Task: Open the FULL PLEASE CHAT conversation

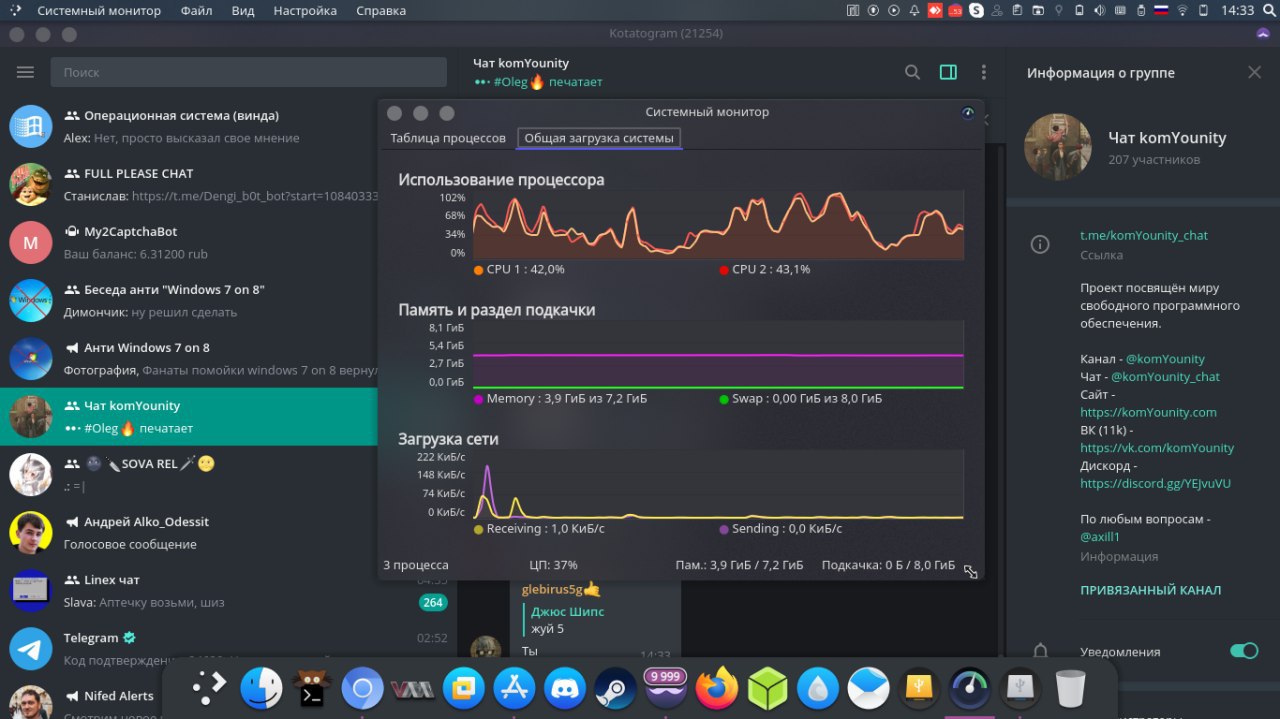Action: coord(190,185)
